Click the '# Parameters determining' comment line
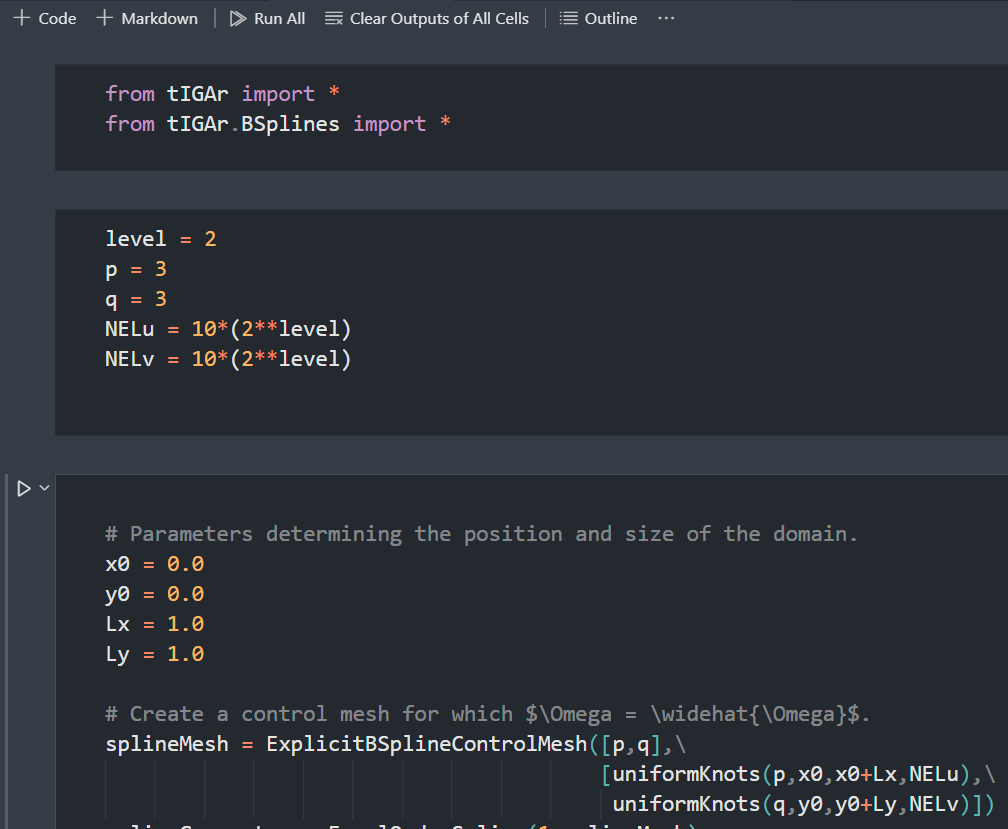1008x829 pixels. point(481,534)
